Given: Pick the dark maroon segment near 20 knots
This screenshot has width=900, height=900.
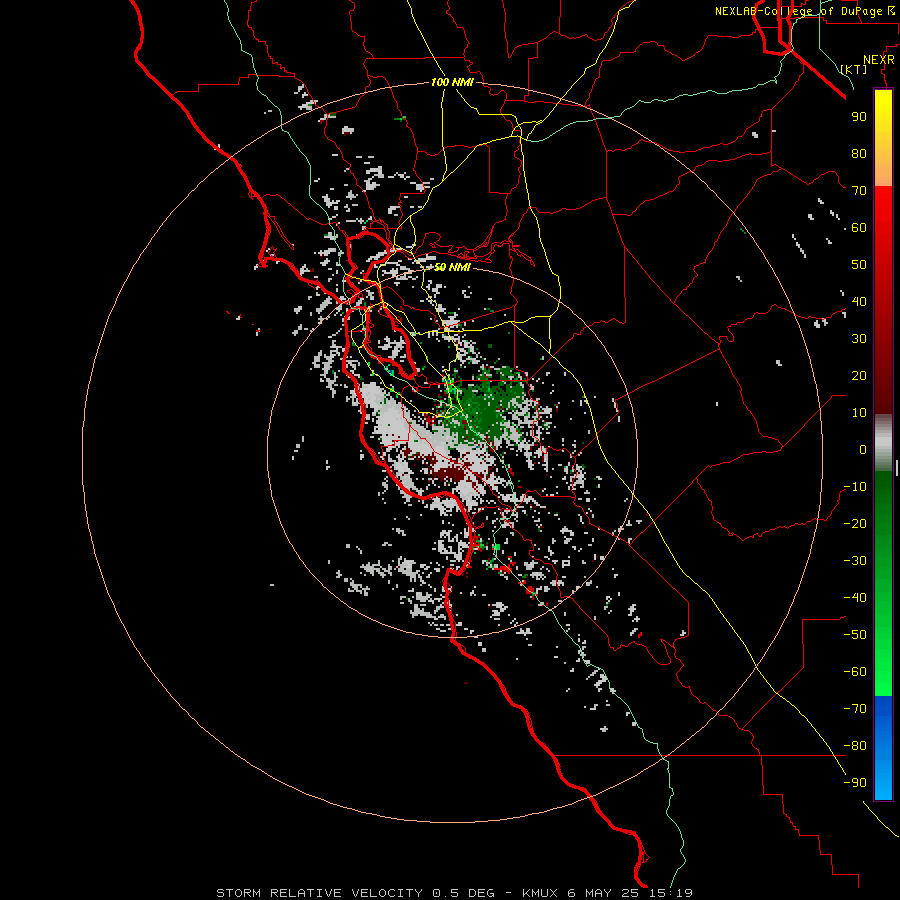Looking at the screenshot, I should click(x=883, y=375).
